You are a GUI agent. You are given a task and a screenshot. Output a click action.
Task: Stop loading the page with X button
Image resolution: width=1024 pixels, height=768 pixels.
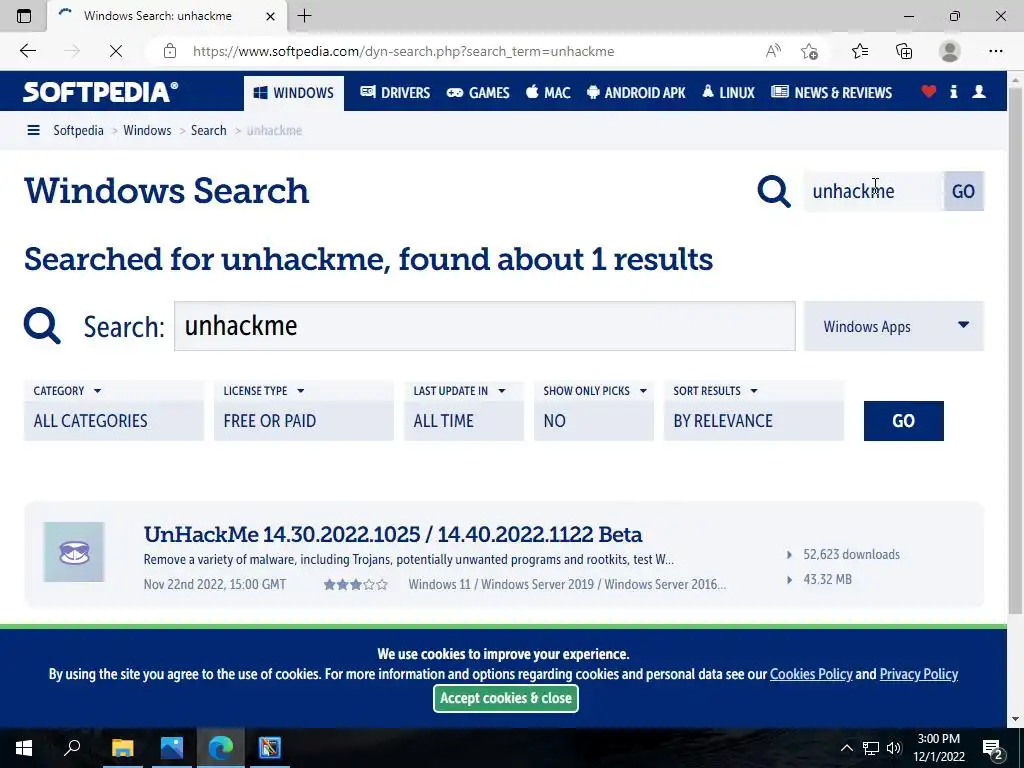click(x=116, y=51)
